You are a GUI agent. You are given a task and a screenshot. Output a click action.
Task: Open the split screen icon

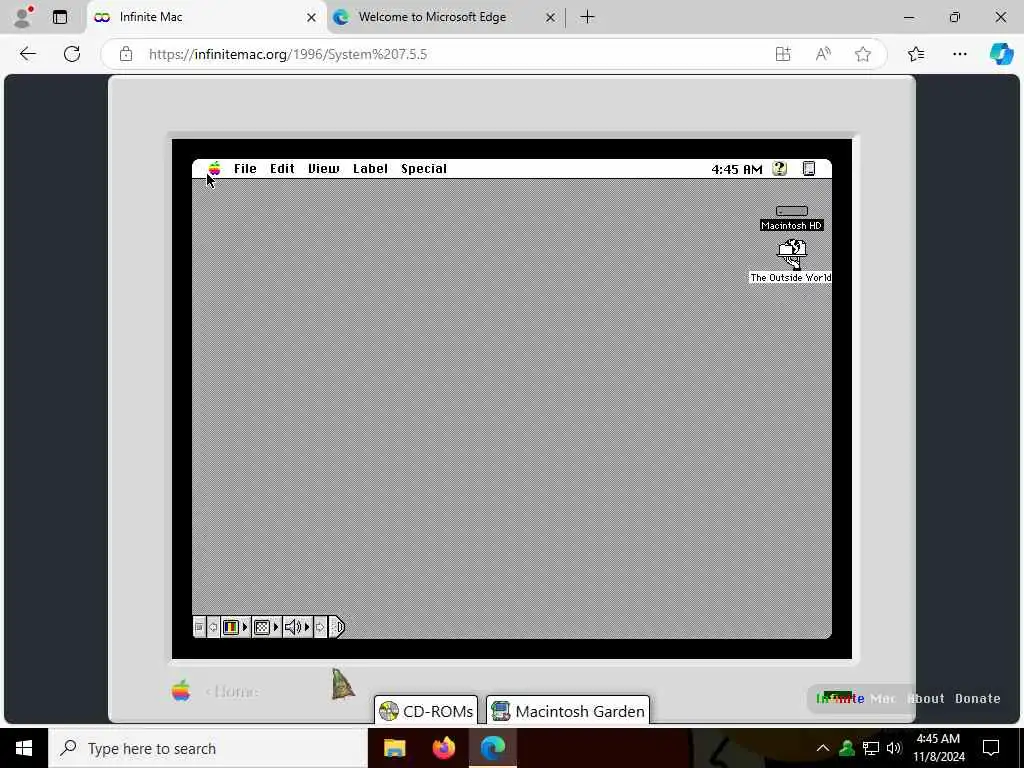[x=782, y=54]
